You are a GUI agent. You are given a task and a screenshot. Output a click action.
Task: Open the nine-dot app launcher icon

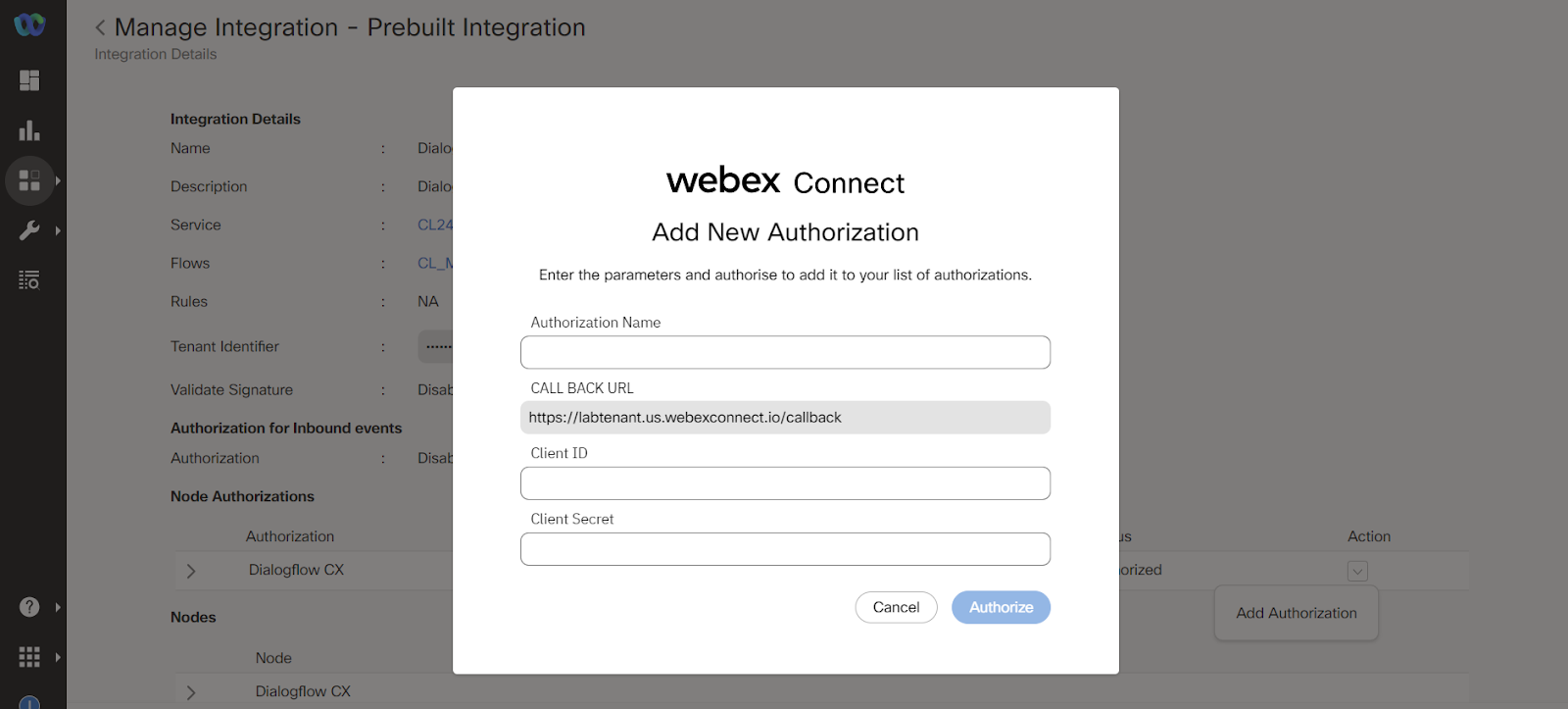[29, 657]
